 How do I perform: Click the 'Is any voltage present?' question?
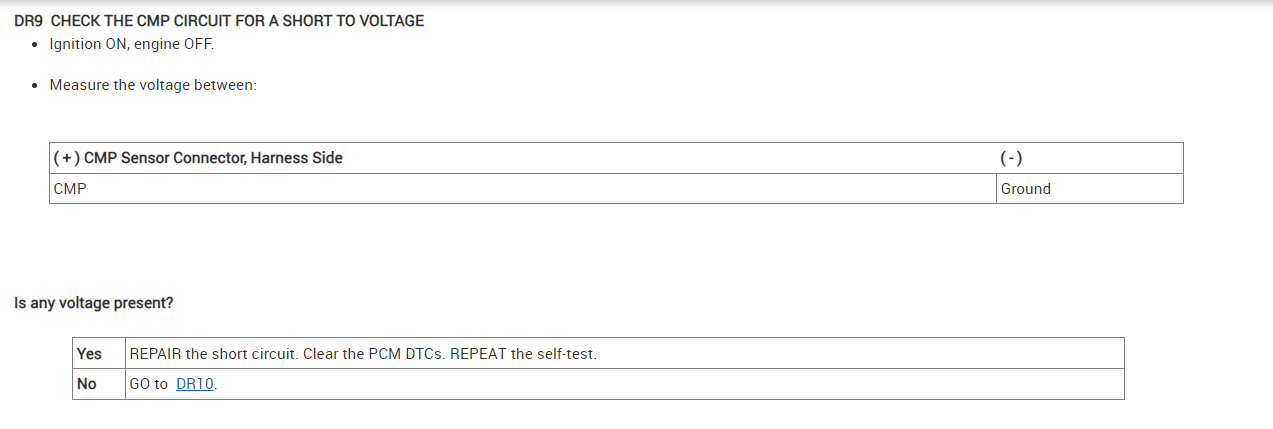94,302
